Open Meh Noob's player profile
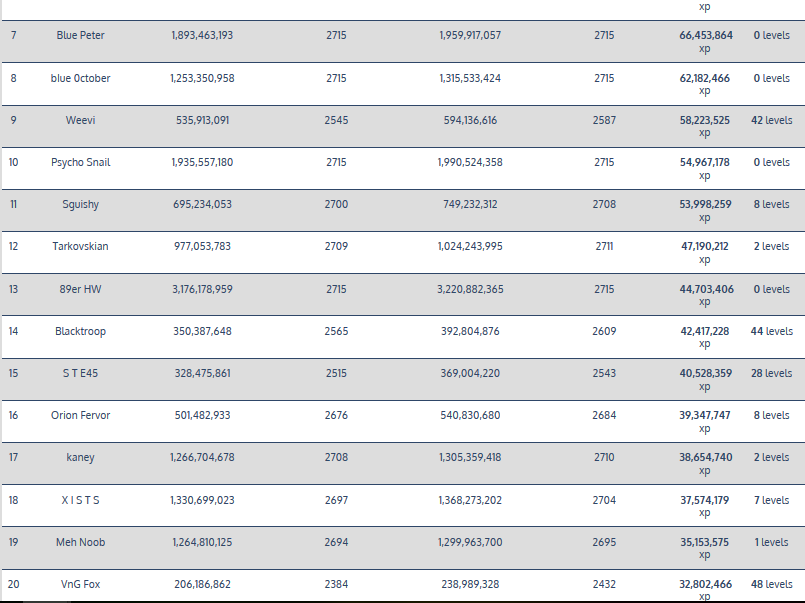The height and width of the screenshot is (603, 805). [80, 542]
